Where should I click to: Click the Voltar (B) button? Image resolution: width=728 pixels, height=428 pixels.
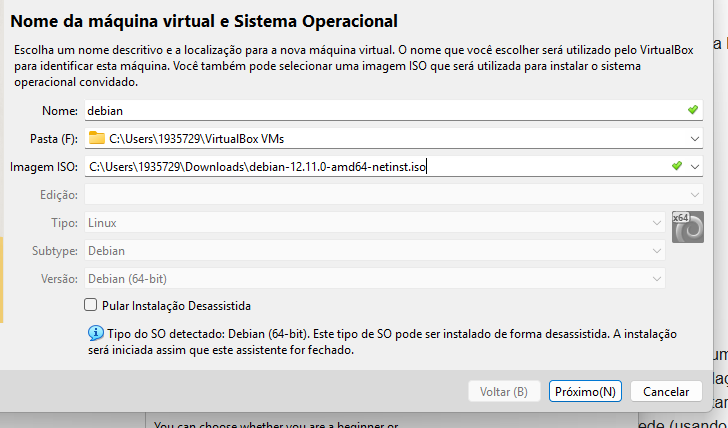[504, 391]
